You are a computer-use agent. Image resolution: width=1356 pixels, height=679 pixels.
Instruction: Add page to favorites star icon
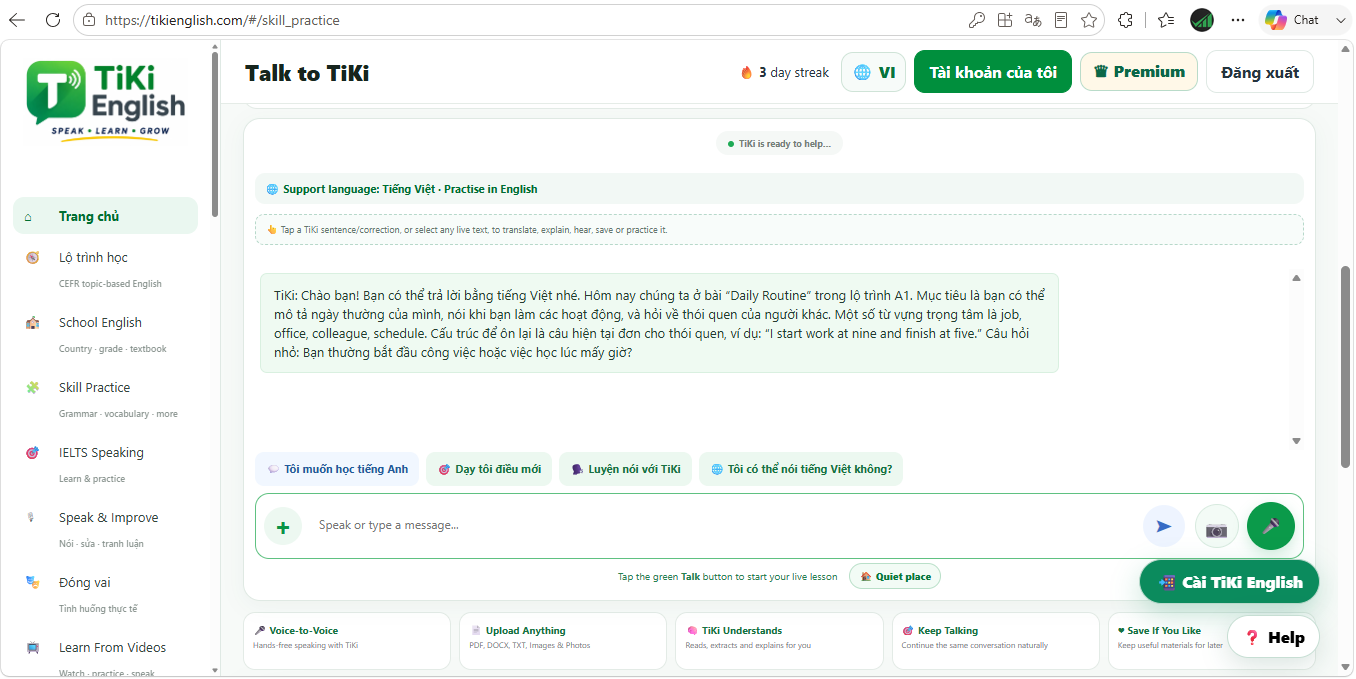[x=1089, y=20]
